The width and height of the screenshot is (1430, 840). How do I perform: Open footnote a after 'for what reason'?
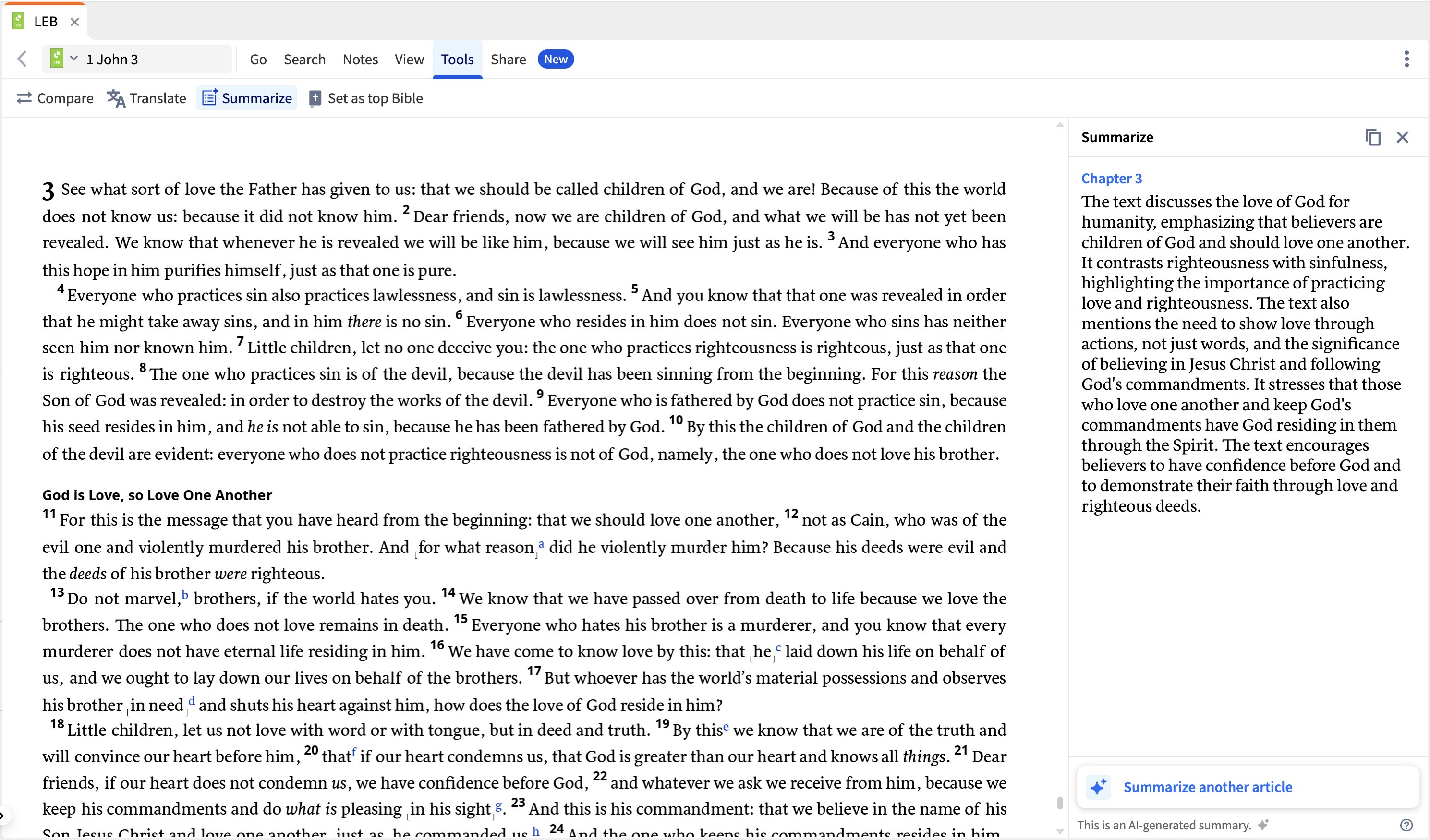tap(541, 544)
